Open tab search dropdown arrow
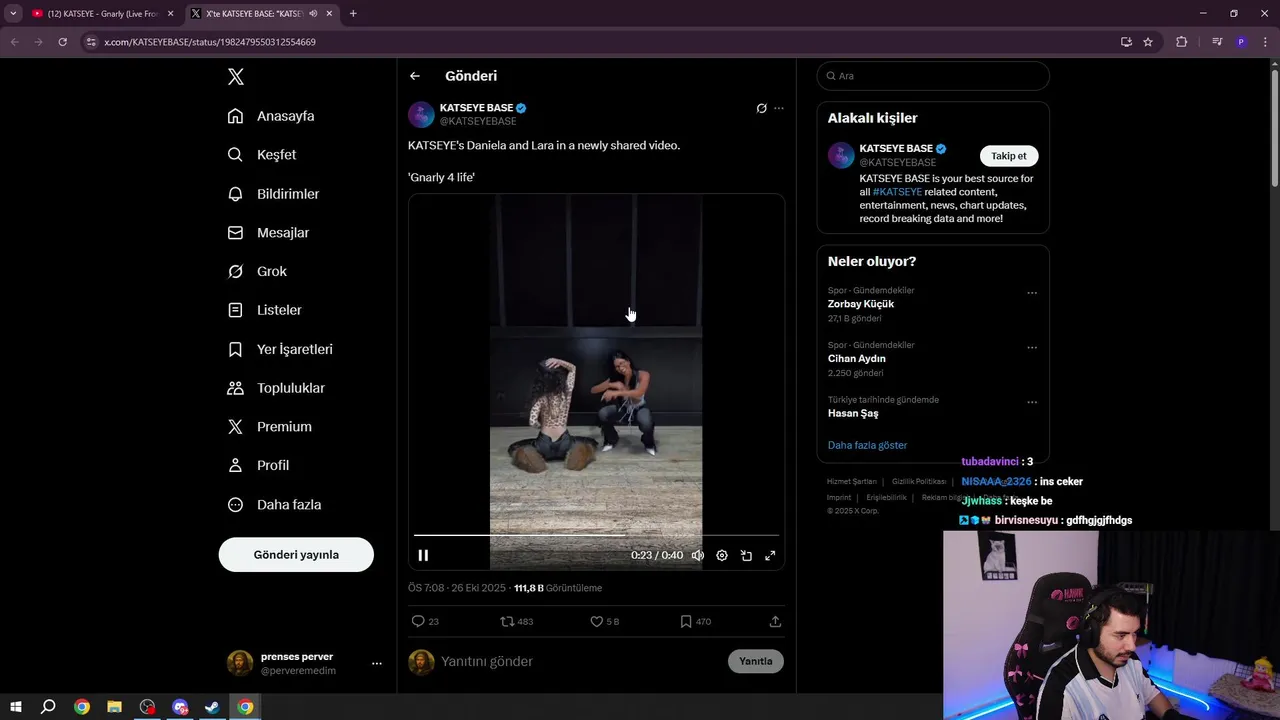 (x=13, y=14)
